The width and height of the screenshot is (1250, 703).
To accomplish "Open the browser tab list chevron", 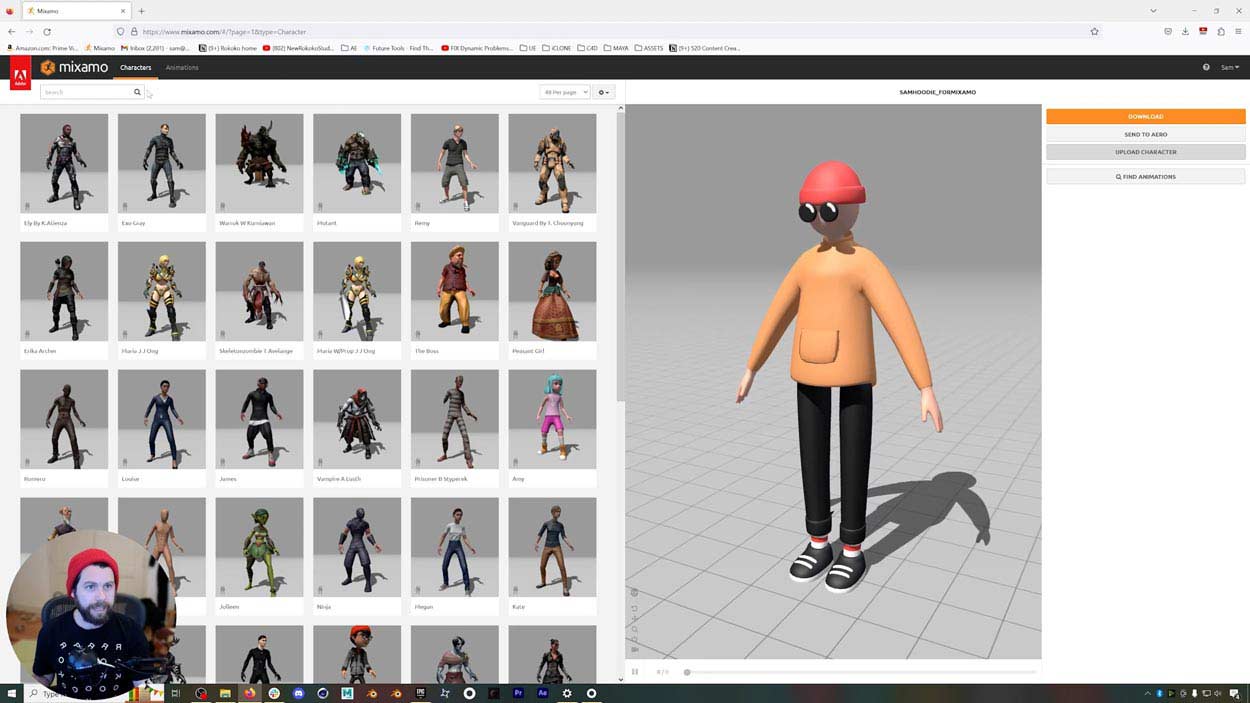I will [1153, 11].
